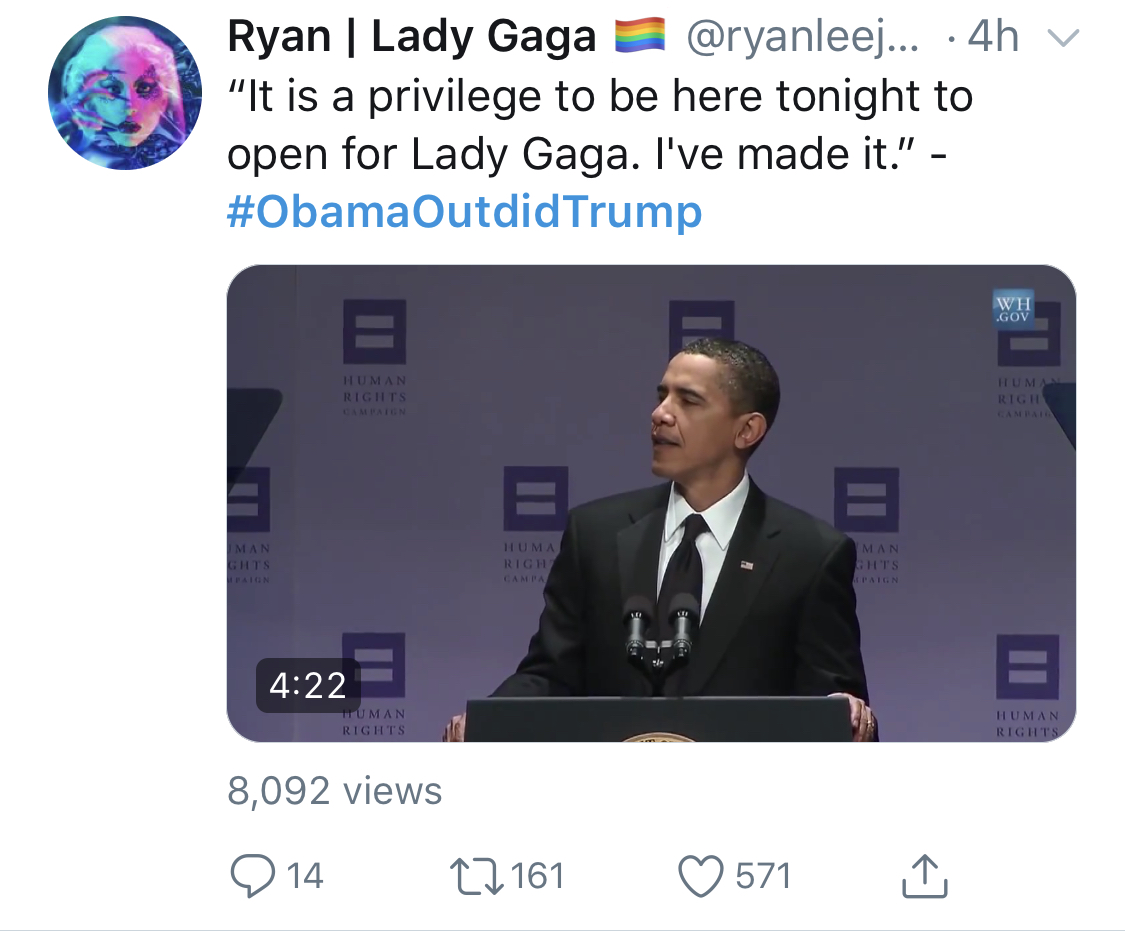The width and height of the screenshot is (1125, 949).
Task: Like the tweet with the heart icon
Action: pyautogui.click(x=700, y=877)
